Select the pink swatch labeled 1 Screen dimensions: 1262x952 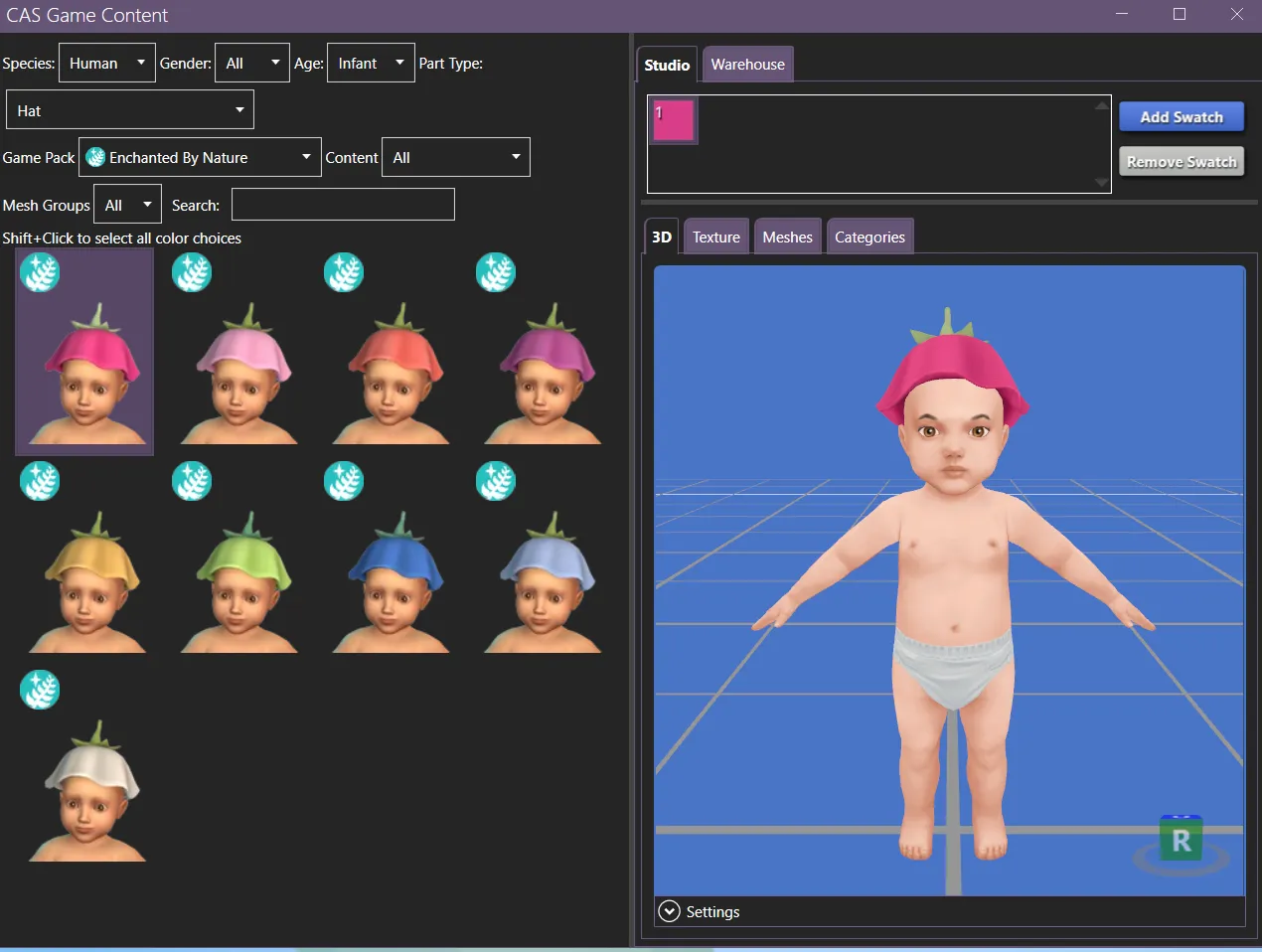tap(673, 119)
